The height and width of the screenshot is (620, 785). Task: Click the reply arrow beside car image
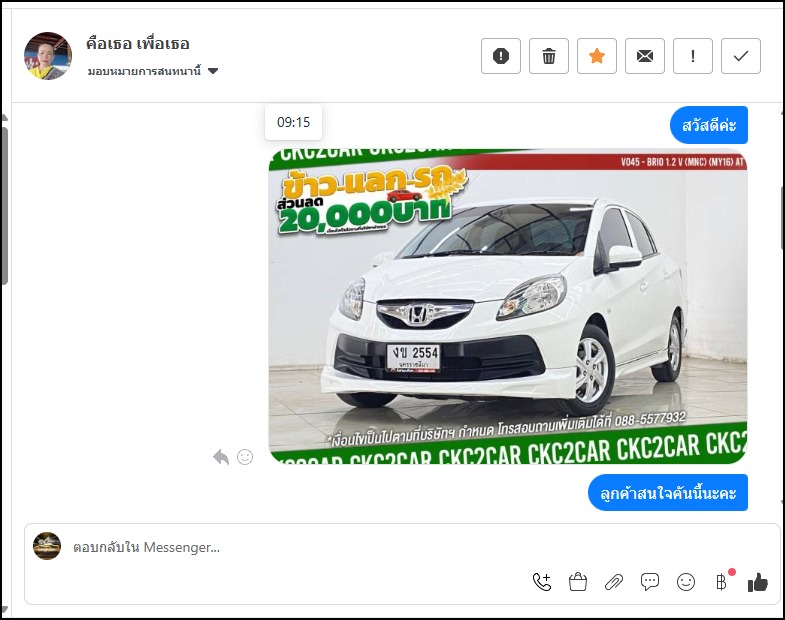tap(221, 457)
